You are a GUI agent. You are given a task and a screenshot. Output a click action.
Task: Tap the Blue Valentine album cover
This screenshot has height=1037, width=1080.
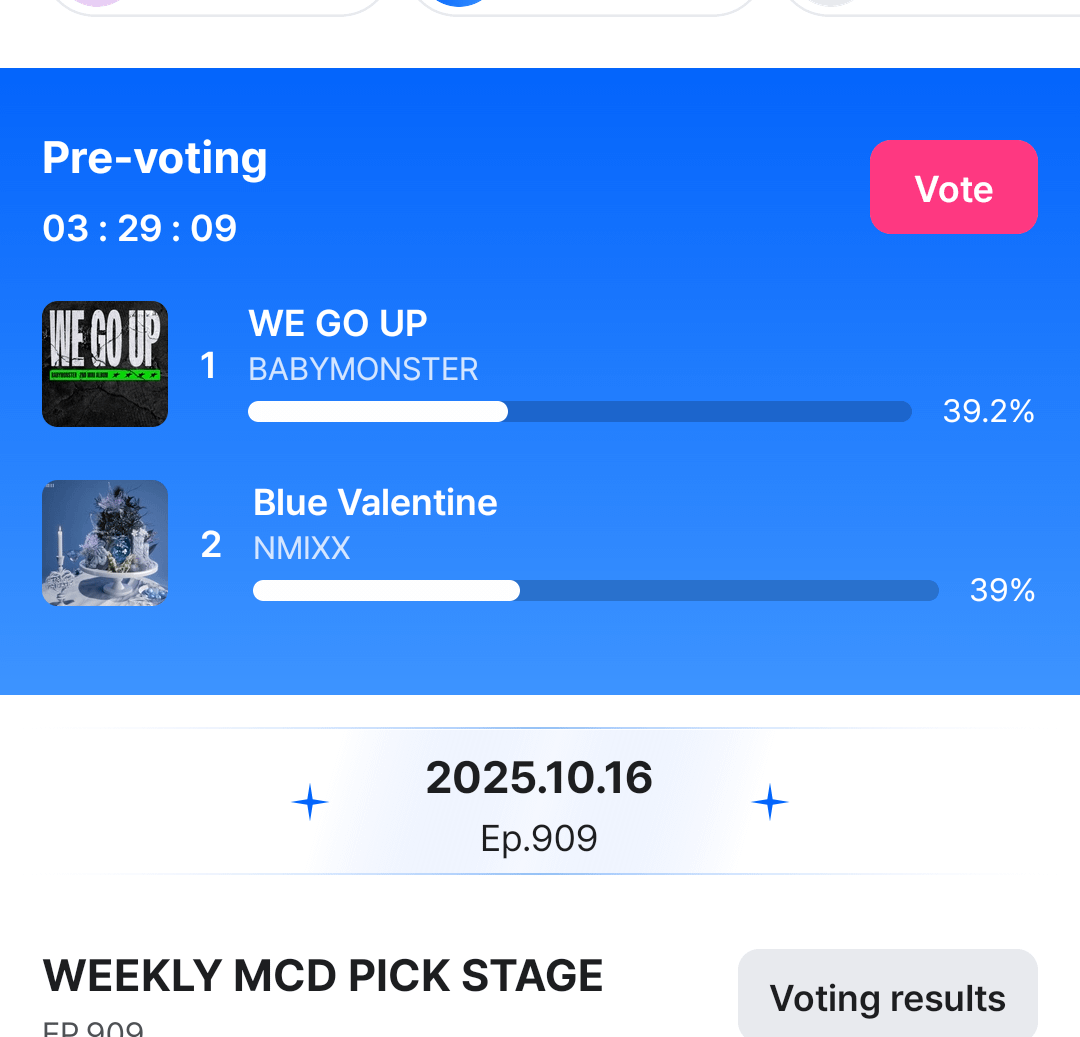(x=105, y=543)
